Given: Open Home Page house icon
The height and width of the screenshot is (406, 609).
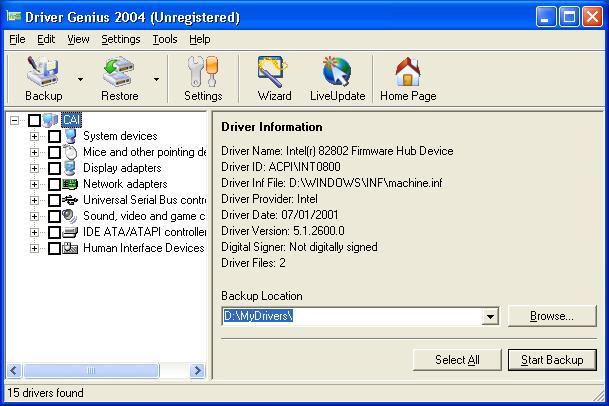Looking at the screenshot, I should pos(408,71).
